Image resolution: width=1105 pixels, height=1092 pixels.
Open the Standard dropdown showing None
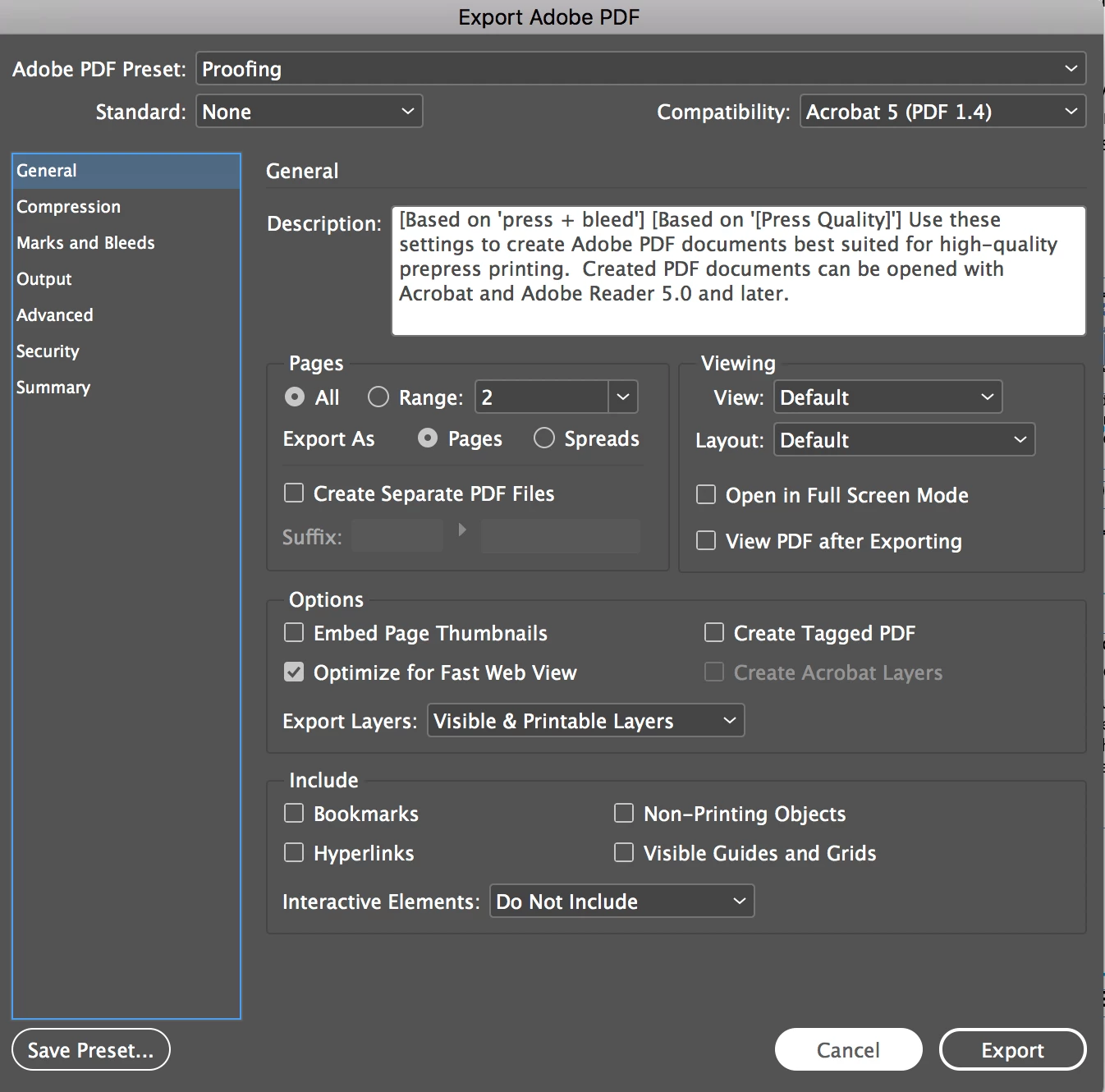click(x=309, y=112)
